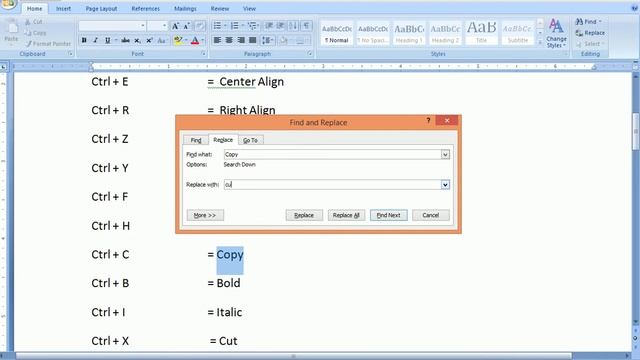640x360 pixels.
Task: Click Align Text Left icon
Action: click(x=217, y=40)
